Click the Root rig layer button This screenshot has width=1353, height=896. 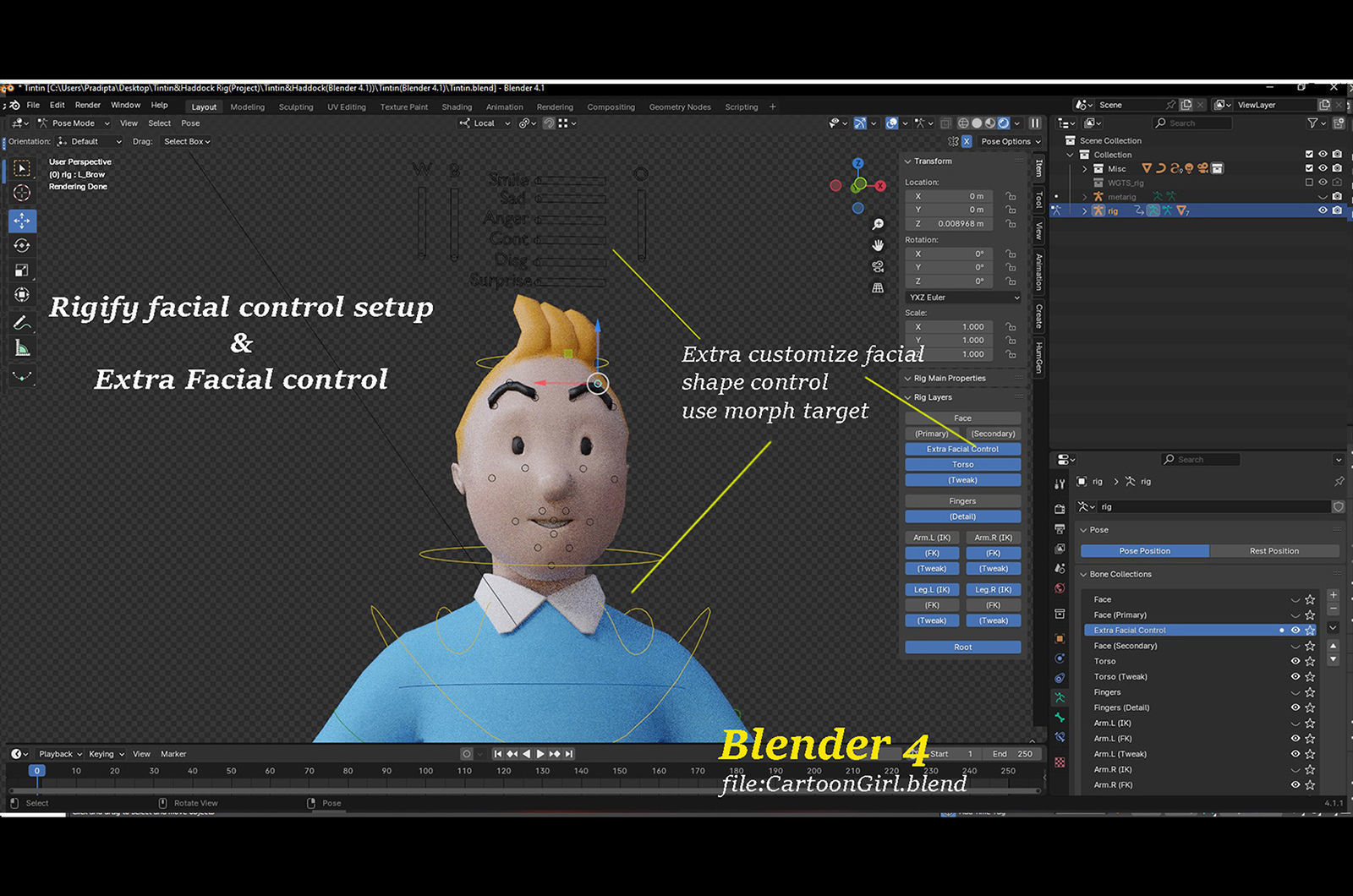(963, 647)
